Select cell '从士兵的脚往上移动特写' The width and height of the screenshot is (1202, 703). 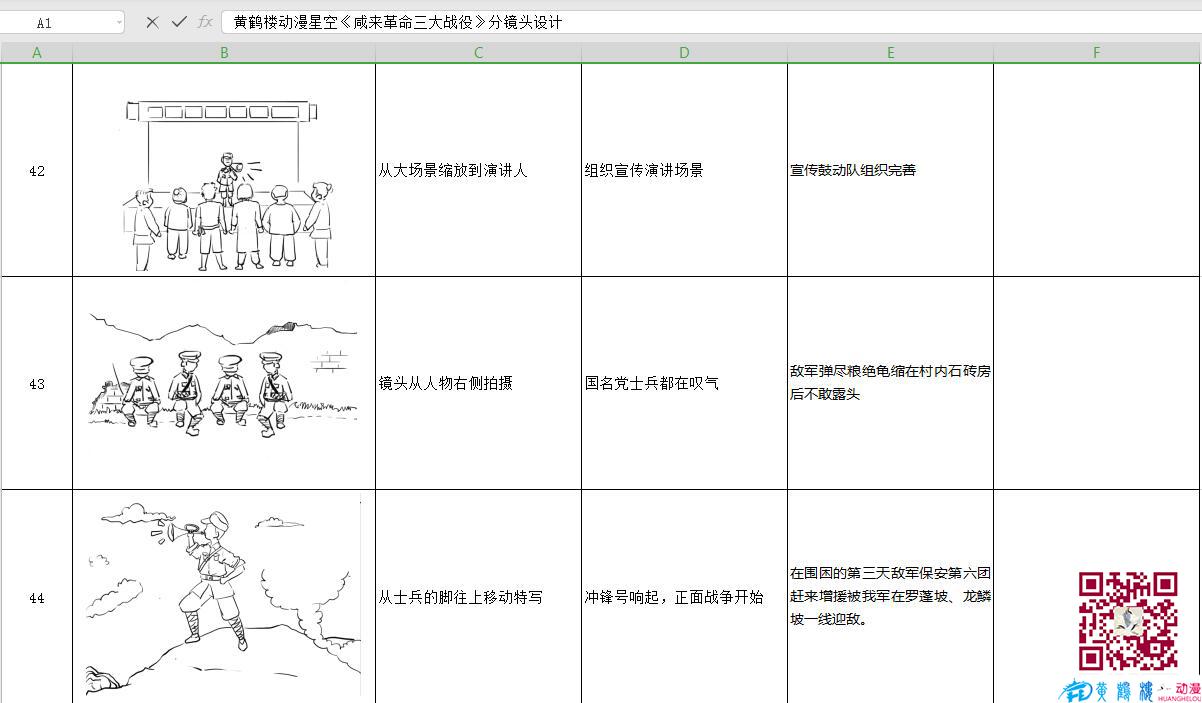point(478,597)
